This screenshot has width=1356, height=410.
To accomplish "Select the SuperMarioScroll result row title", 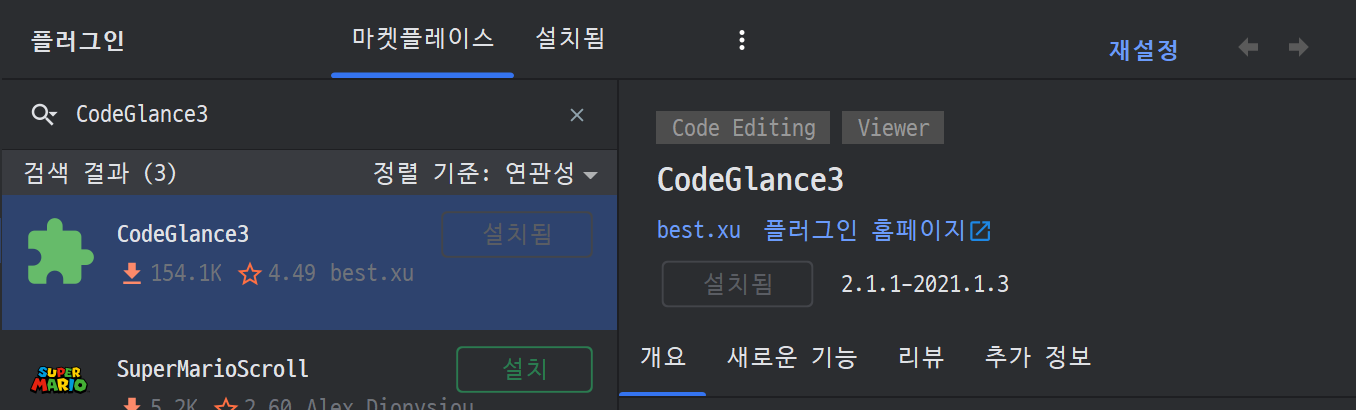I will (213, 369).
